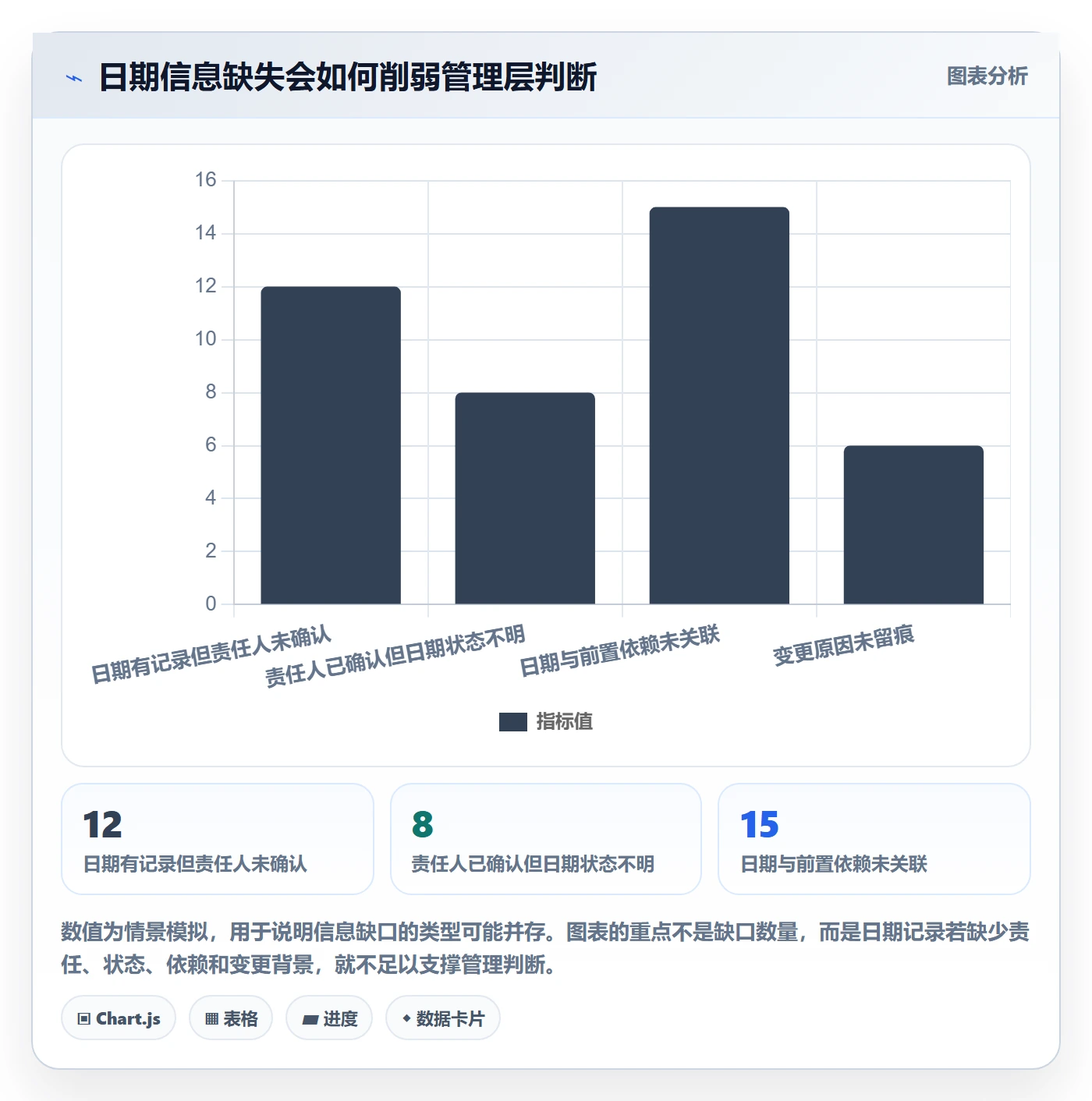The height and width of the screenshot is (1101, 1092).
Task: Click x-axis label 变更原因未留痕
Action: (843, 646)
